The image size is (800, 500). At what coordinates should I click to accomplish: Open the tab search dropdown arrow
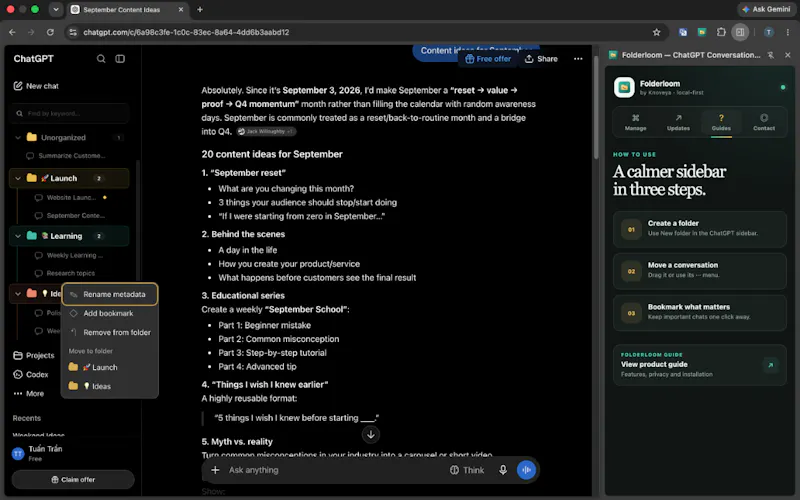(x=56, y=9)
